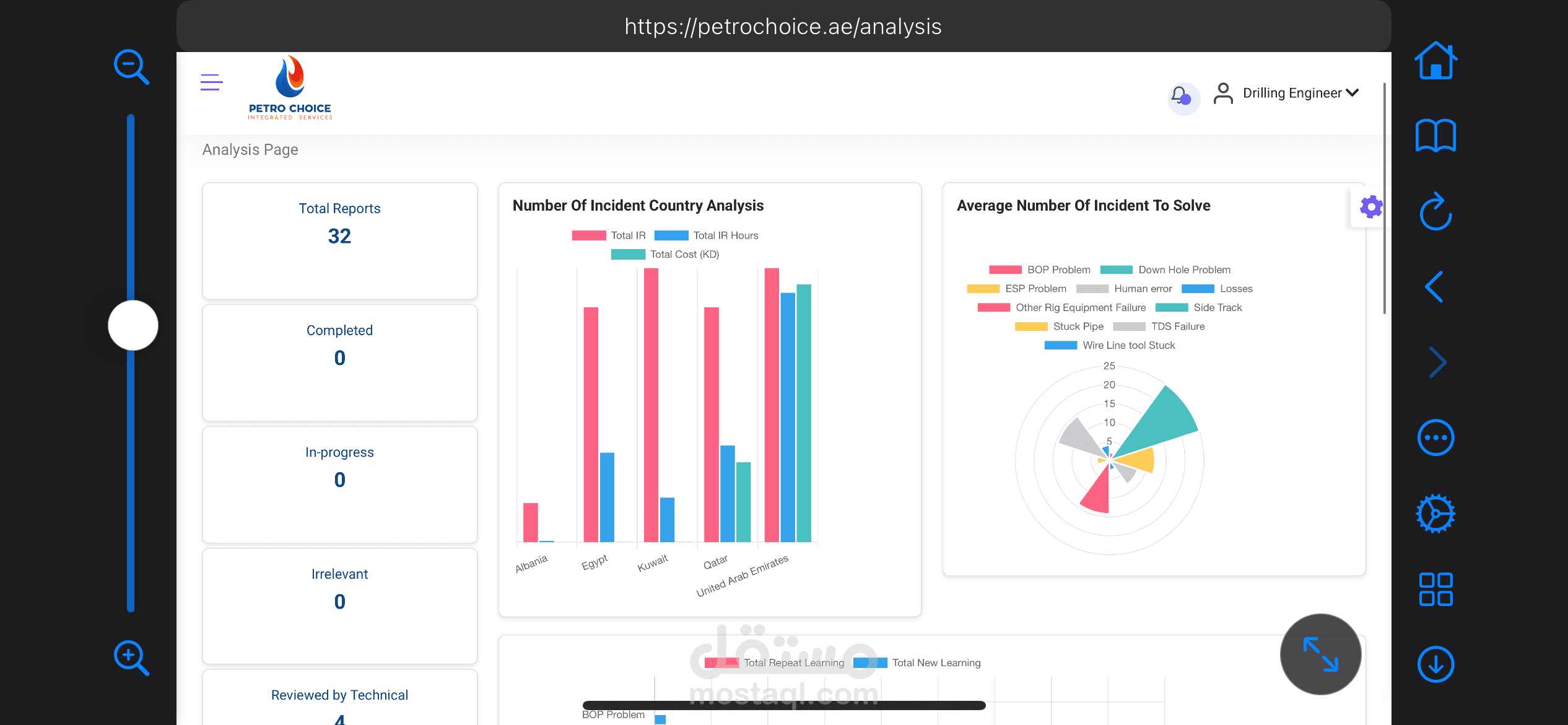The height and width of the screenshot is (725, 1568).
Task: Open the Irrelevant card
Action: (340, 606)
